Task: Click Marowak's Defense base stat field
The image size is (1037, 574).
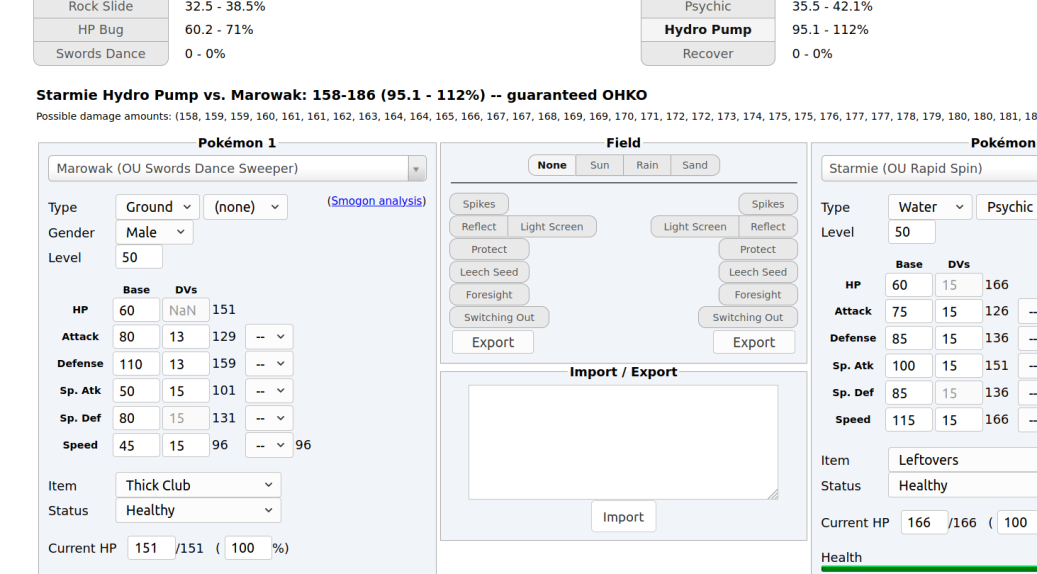Action: 136,364
